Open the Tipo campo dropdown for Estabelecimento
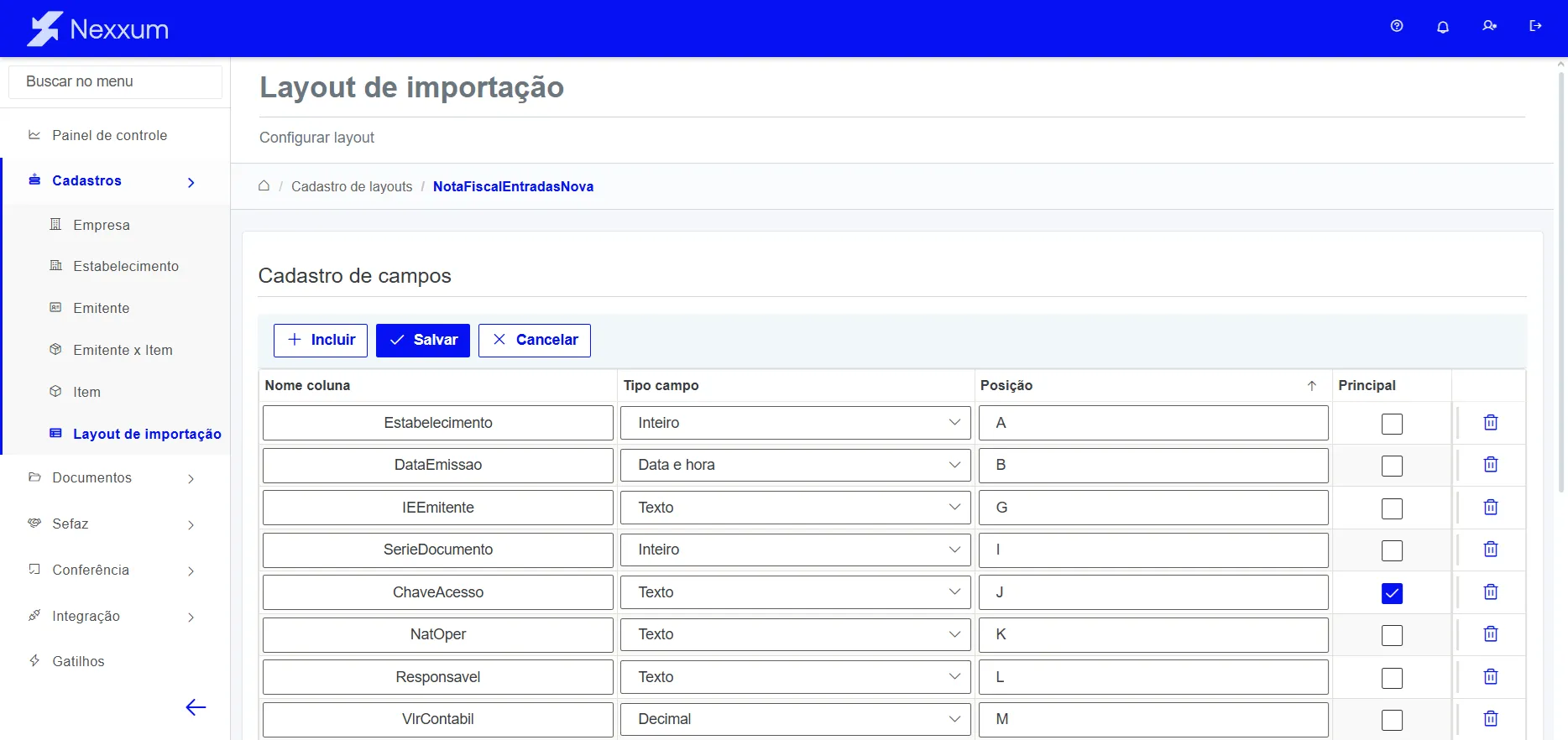The width and height of the screenshot is (1568, 740). coord(796,423)
